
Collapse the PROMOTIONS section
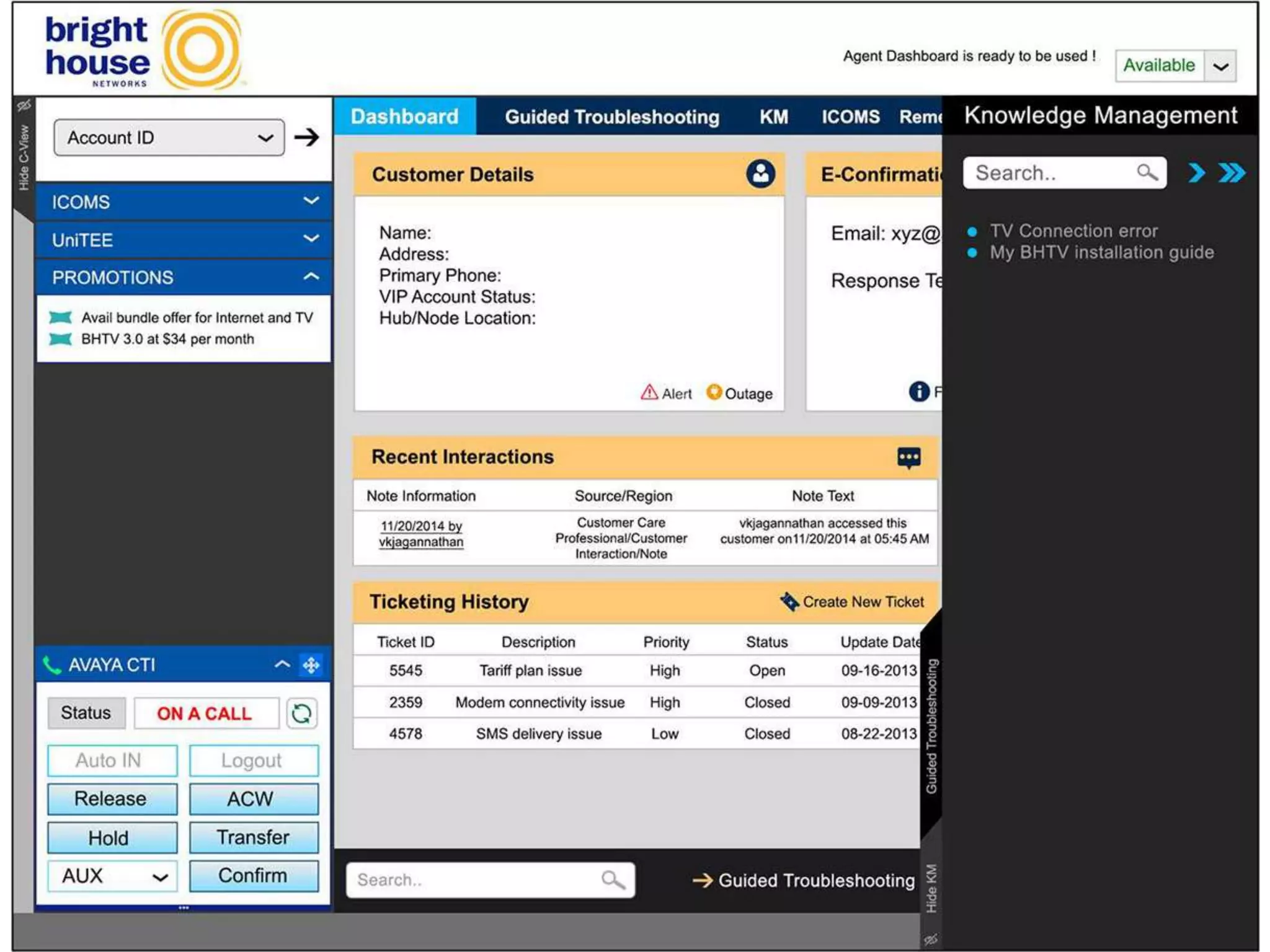(x=184, y=277)
